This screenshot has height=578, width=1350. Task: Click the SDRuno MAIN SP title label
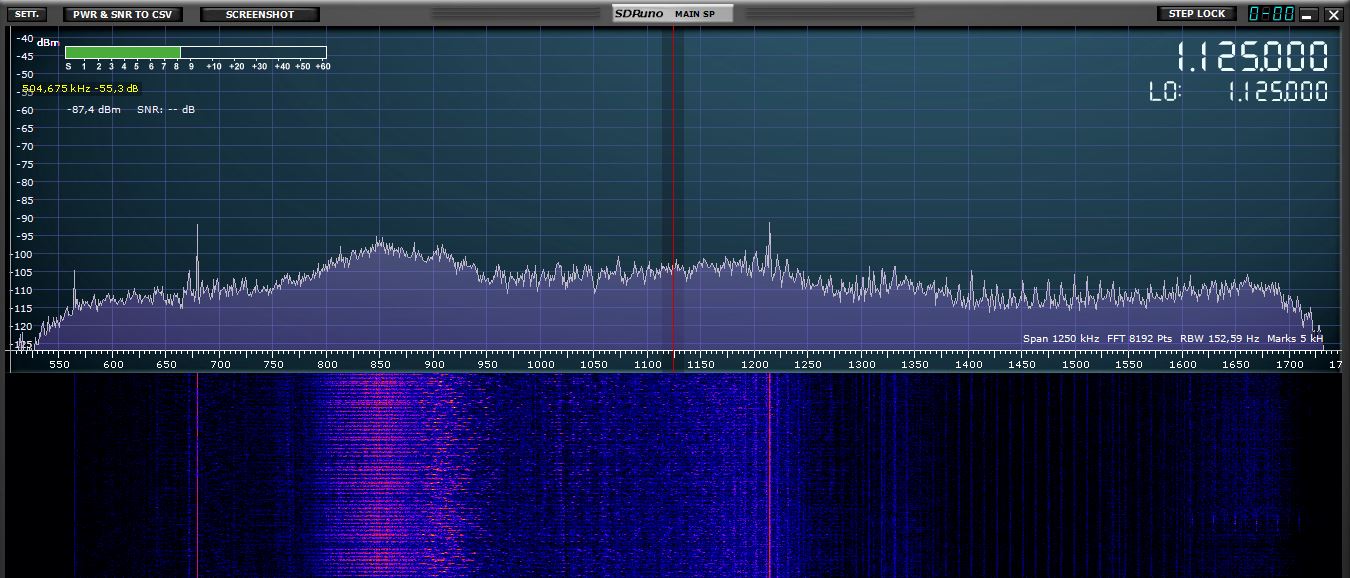pyautogui.click(x=672, y=13)
